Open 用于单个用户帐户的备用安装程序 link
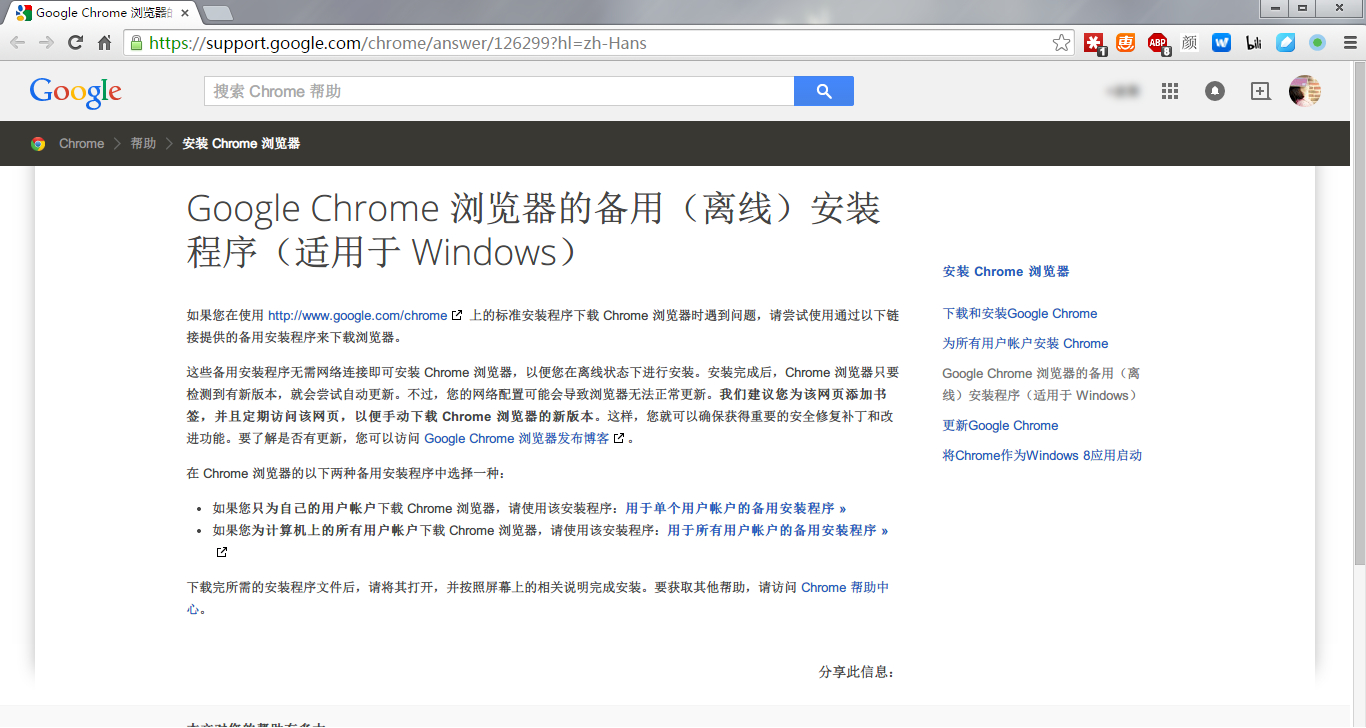 pyautogui.click(x=736, y=508)
